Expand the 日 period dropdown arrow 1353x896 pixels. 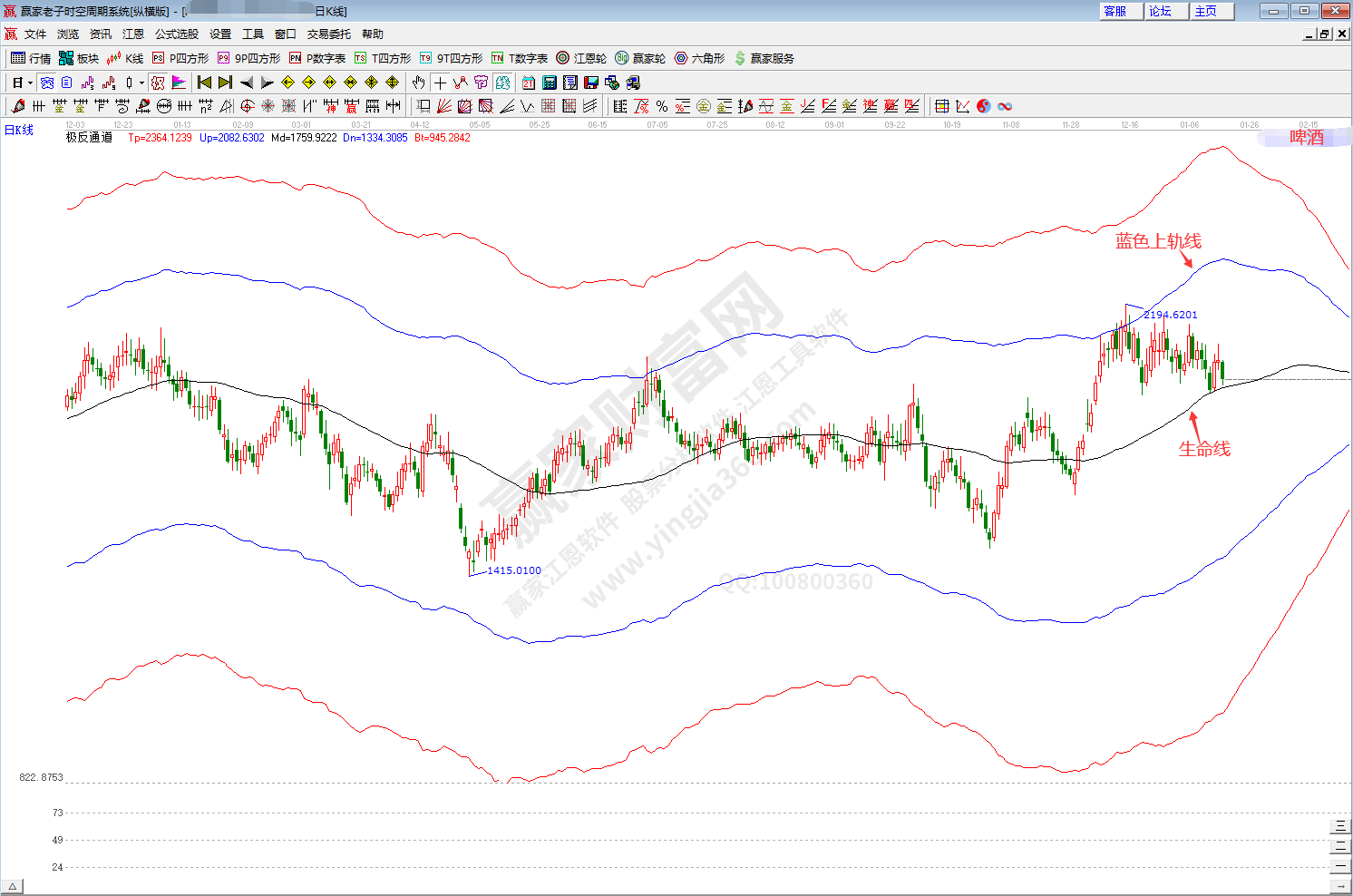click(30, 83)
